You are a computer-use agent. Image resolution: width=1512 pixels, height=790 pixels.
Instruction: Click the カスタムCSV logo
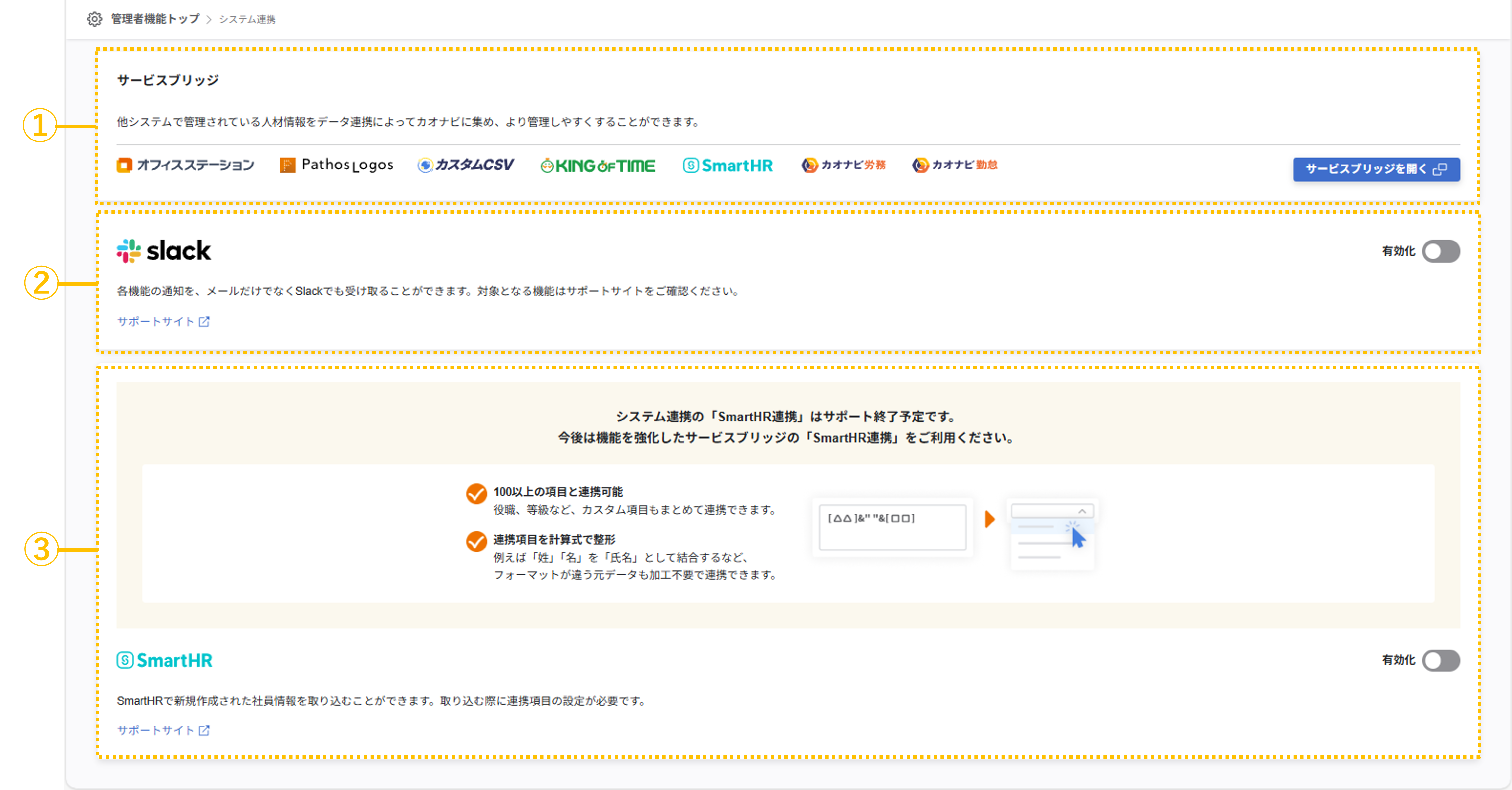click(466, 166)
